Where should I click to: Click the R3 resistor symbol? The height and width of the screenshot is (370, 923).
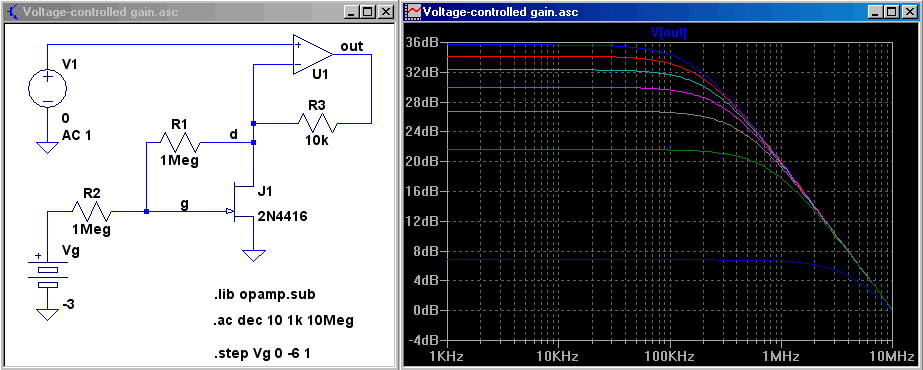[317, 124]
